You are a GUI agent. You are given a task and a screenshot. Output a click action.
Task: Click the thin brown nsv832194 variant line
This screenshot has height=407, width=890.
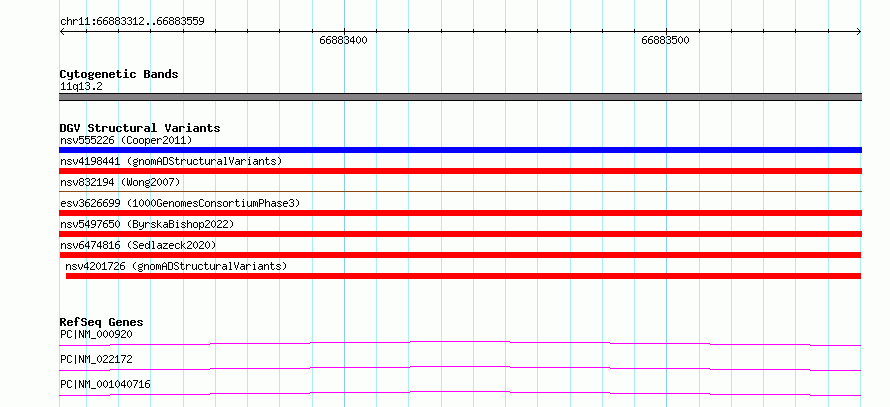460,192
